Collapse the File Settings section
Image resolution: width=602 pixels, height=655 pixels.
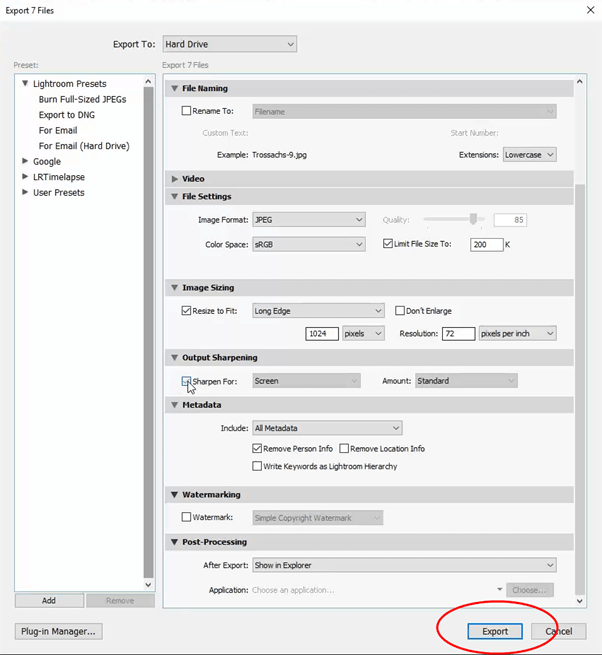pyautogui.click(x=175, y=196)
